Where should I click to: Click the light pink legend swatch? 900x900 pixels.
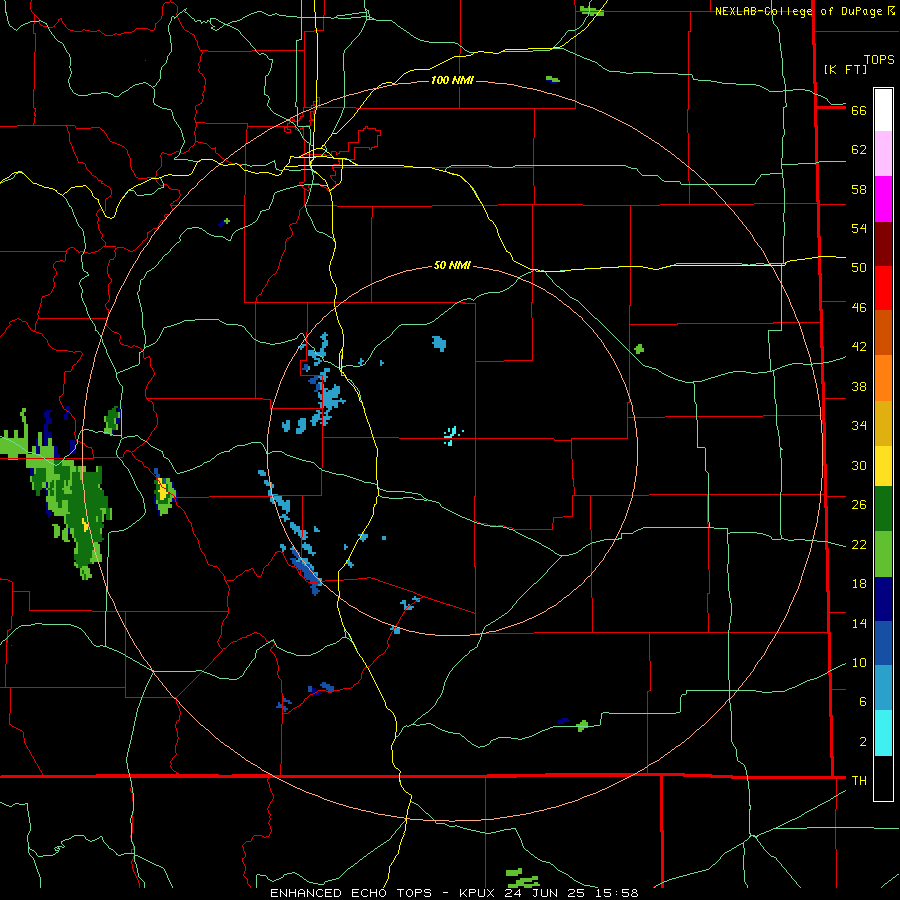coord(883,154)
